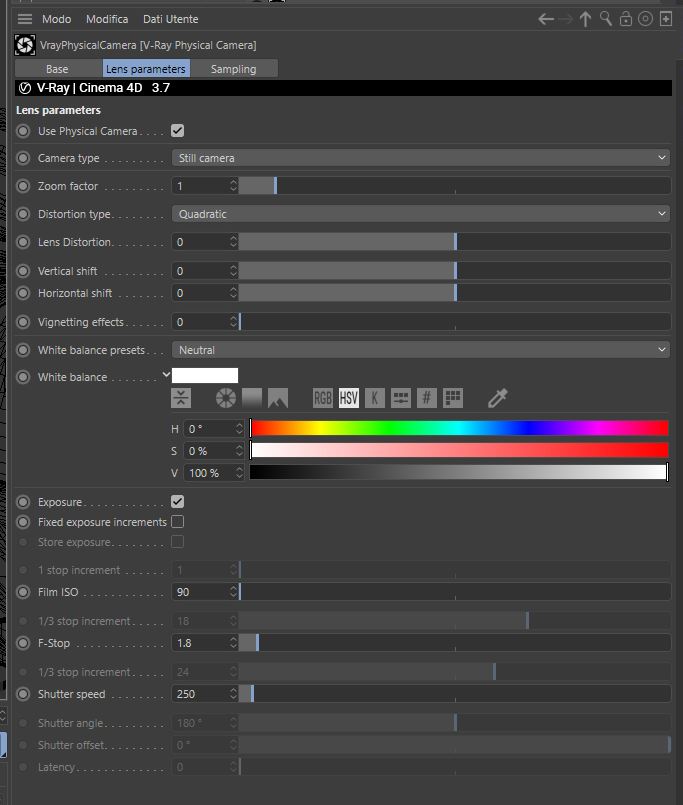Click the Value percent input field
The width and height of the screenshot is (683, 805).
coord(210,472)
